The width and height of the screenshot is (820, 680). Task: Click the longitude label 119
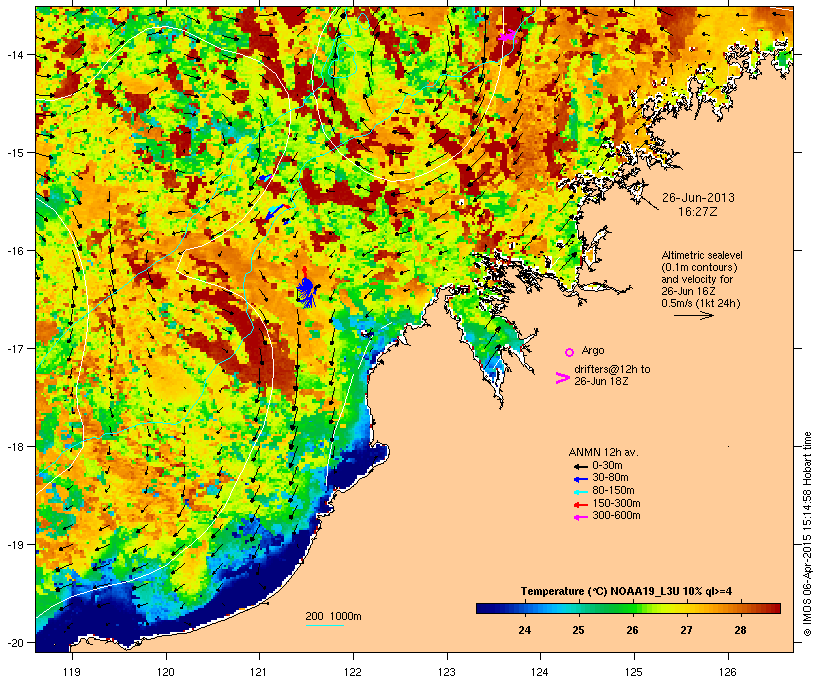tap(72, 672)
